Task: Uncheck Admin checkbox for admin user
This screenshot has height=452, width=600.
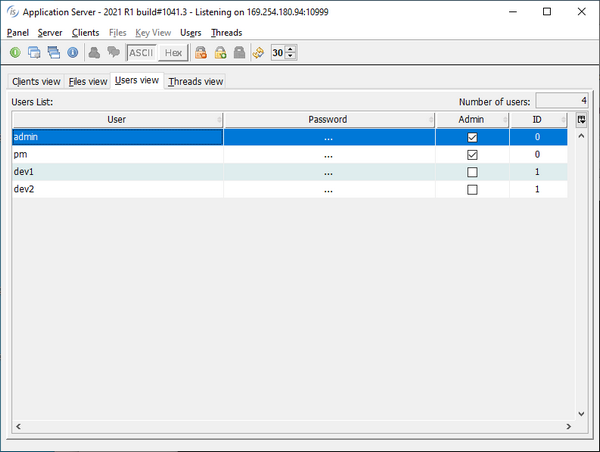Action: click(x=472, y=137)
